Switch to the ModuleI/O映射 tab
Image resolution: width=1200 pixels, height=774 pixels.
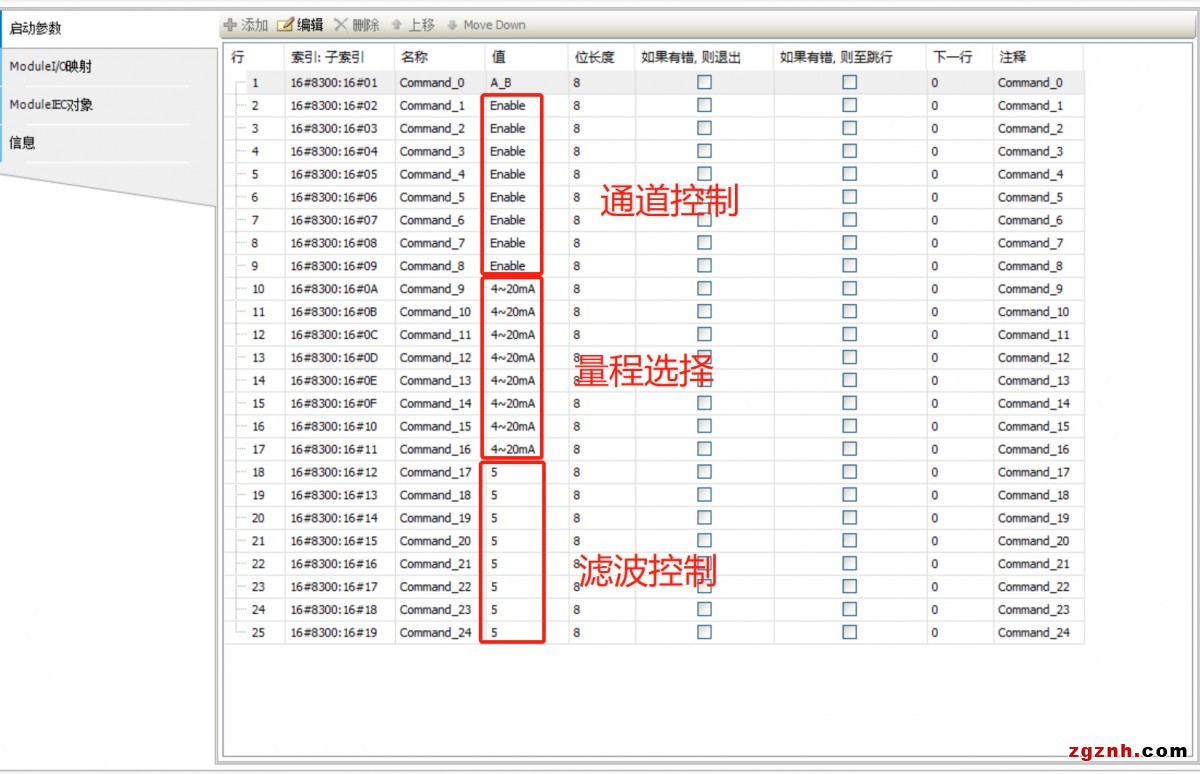pyautogui.click(x=51, y=67)
